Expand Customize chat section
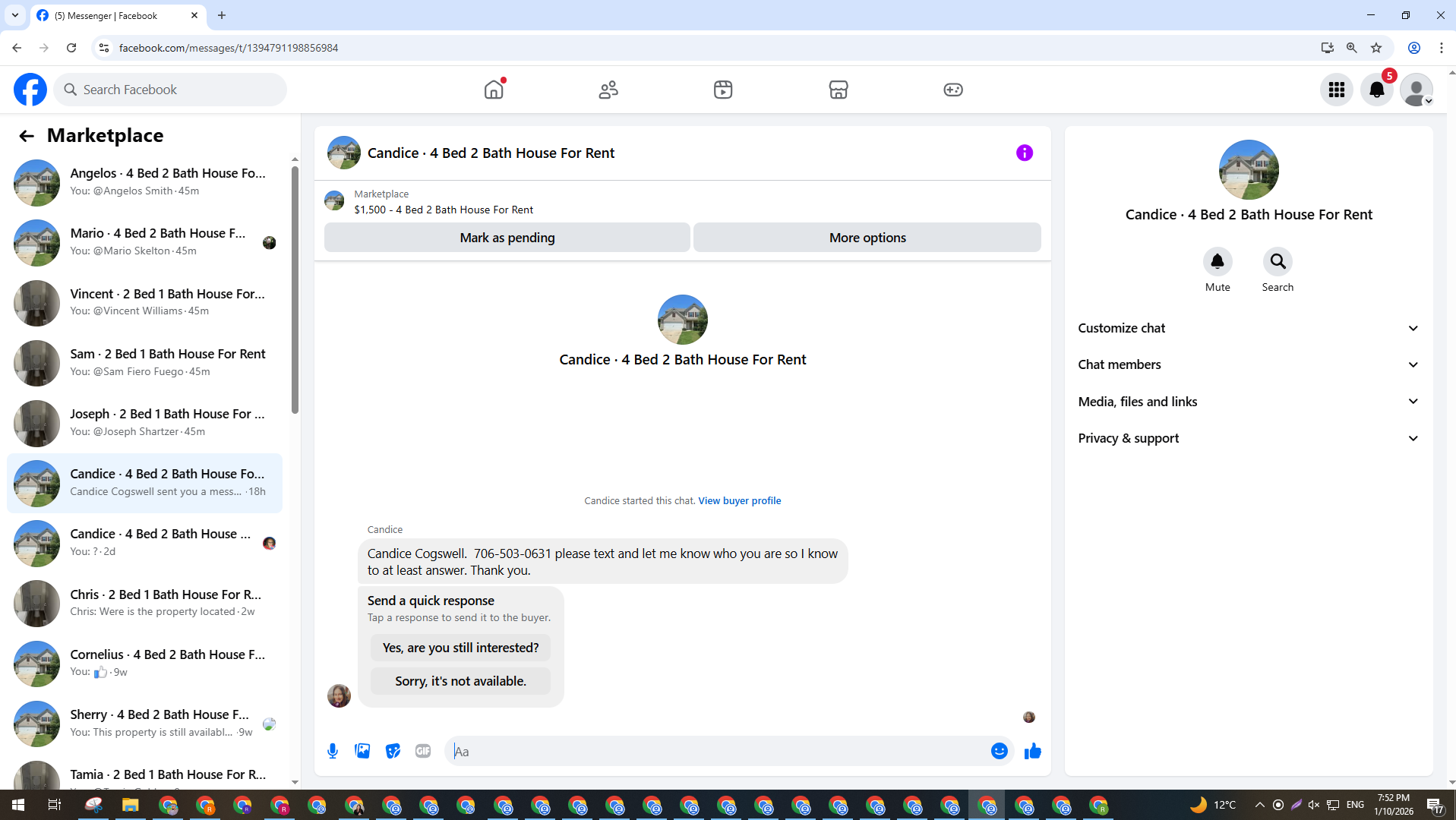1456x820 pixels. tap(1249, 328)
